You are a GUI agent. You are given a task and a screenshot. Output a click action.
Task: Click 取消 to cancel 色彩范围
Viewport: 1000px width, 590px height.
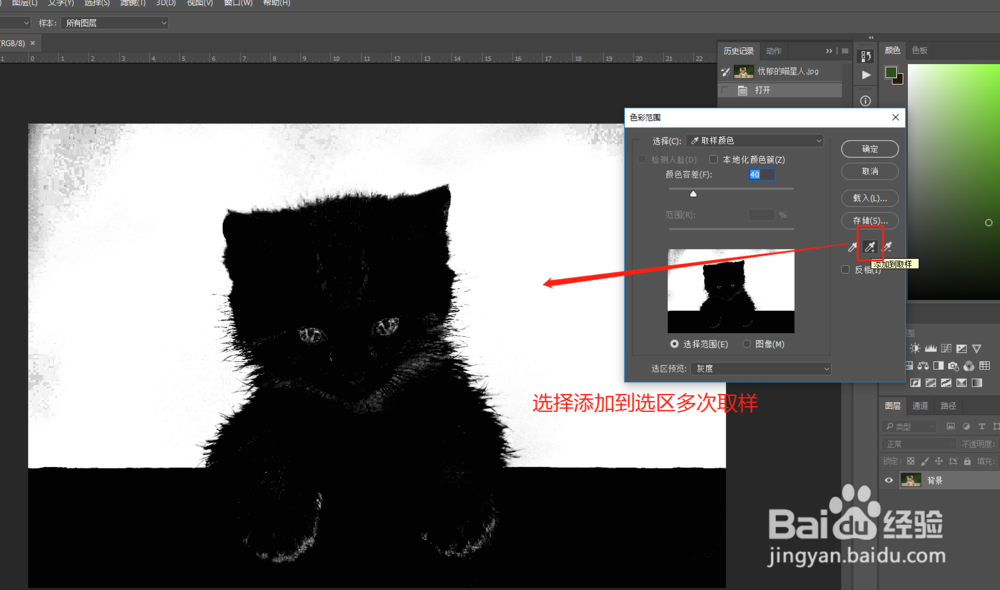(870, 171)
